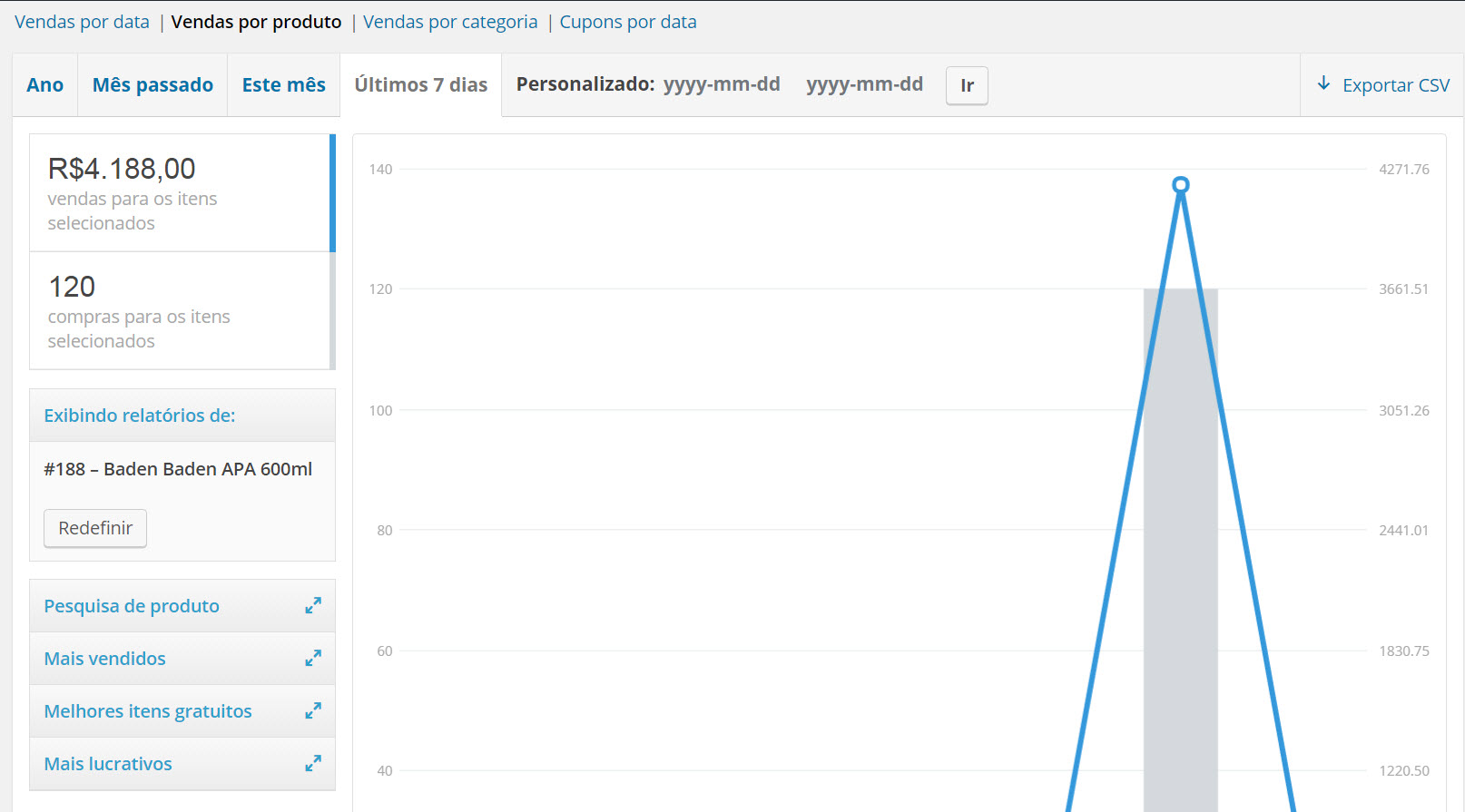Click expand arrows icon for Melhores itens gratuitos
The image size is (1465, 812).
tap(313, 710)
